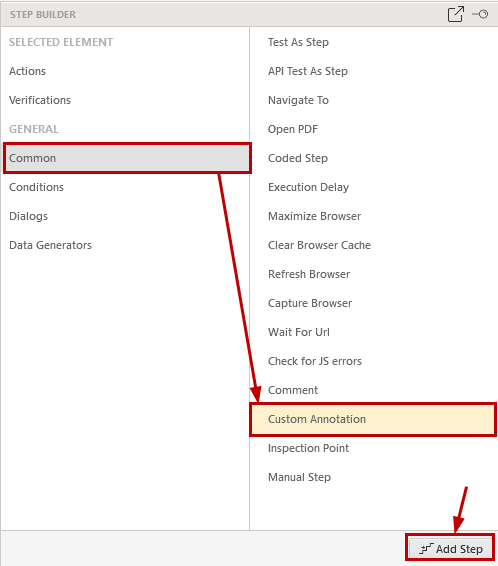Choose the Coded Step option
Screen dimensions: 498x566
pos(298,158)
